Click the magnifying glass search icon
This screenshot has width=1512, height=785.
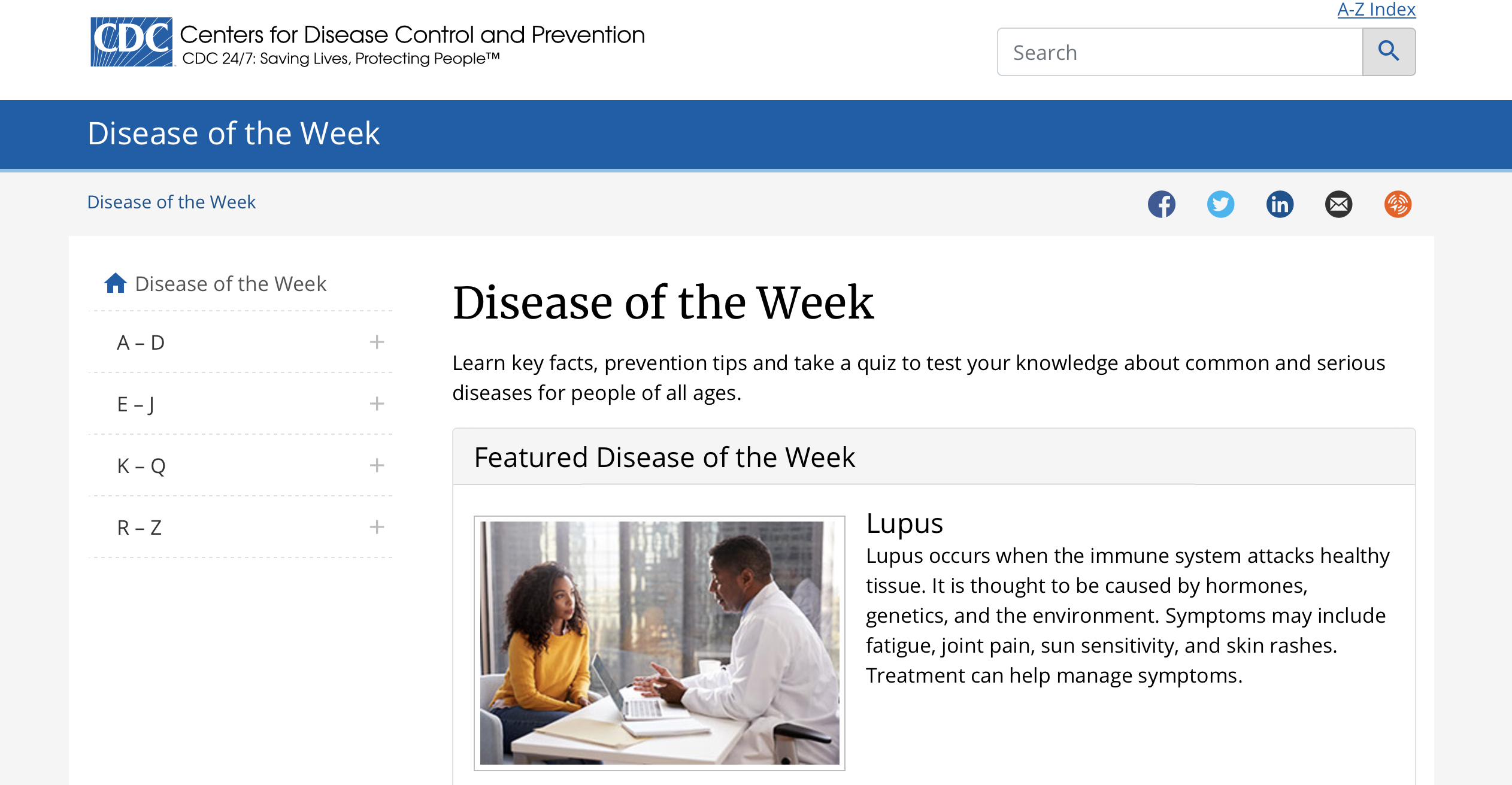click(1389, 51)
